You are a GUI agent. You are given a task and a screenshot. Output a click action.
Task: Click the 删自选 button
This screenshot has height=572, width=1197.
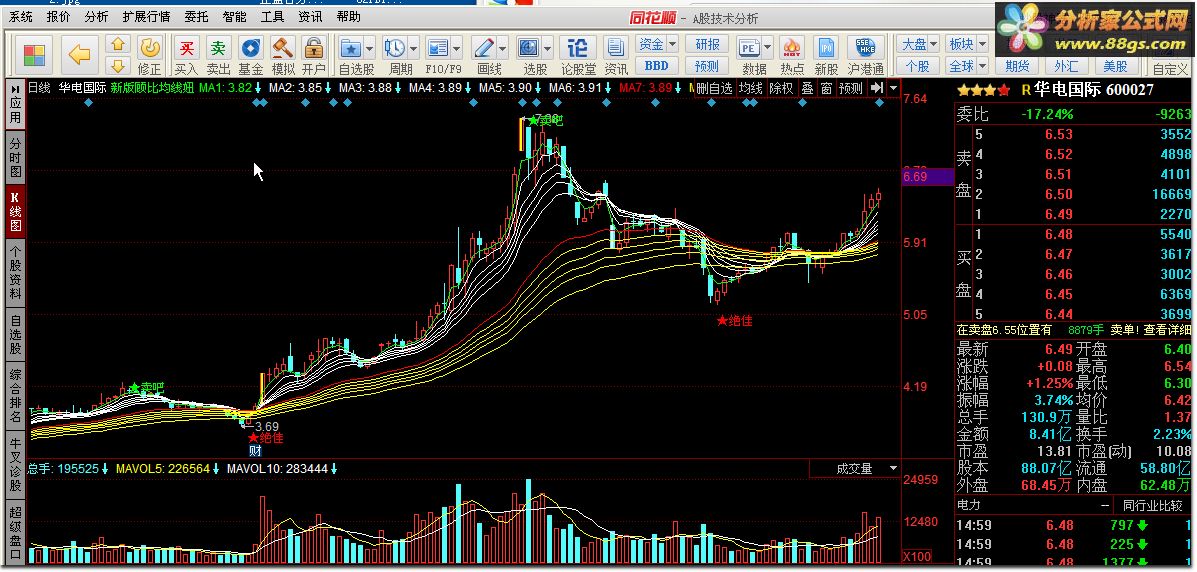715,88
